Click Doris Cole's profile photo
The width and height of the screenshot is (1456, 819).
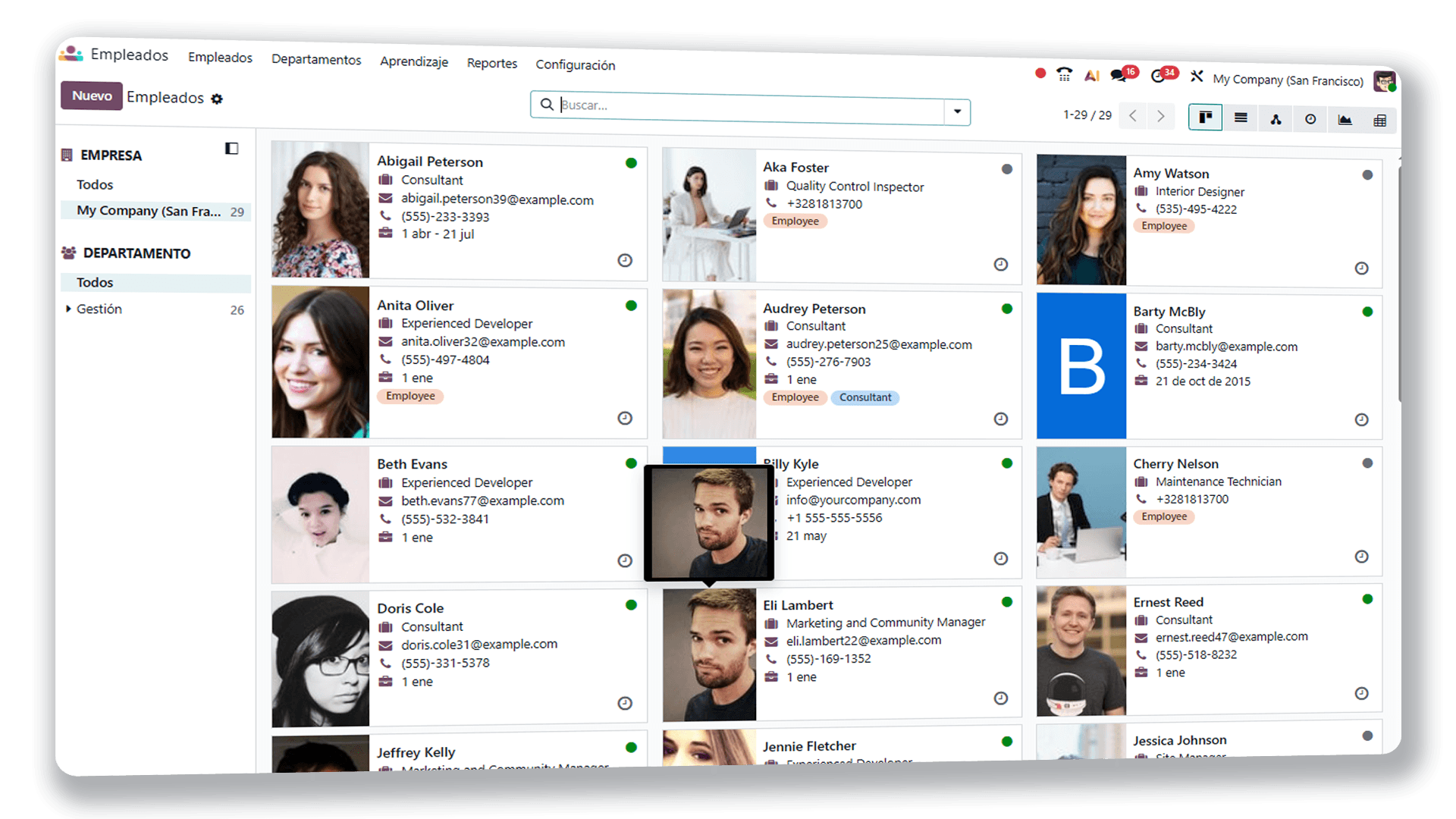pyautogui.click(x=320, y=658)
